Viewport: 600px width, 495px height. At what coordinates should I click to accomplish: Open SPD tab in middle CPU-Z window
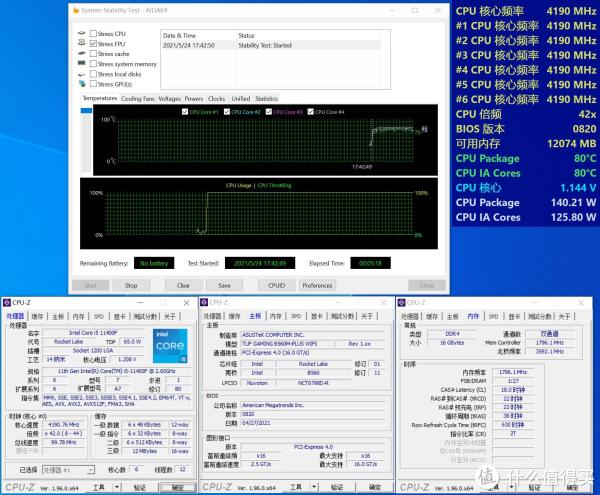tap(296, 316)
